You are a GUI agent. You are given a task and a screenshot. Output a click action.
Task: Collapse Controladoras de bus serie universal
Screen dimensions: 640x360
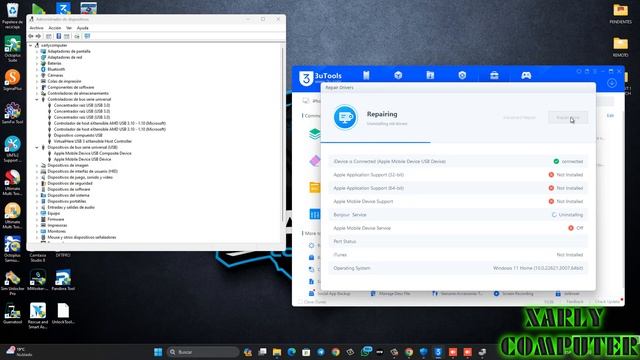(x=37, y=99)
